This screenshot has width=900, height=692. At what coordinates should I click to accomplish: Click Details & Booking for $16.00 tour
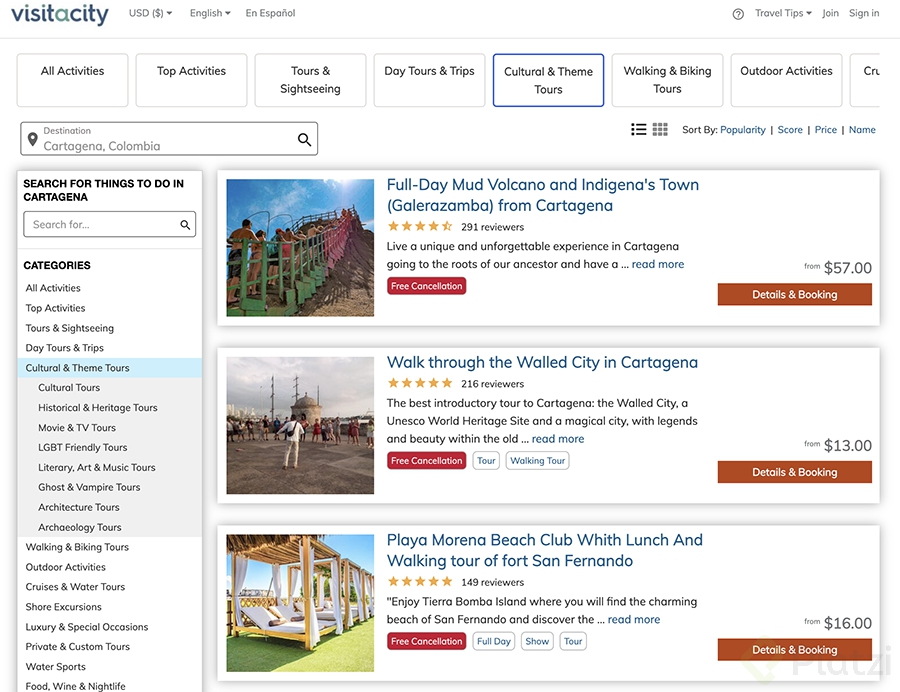794,650
